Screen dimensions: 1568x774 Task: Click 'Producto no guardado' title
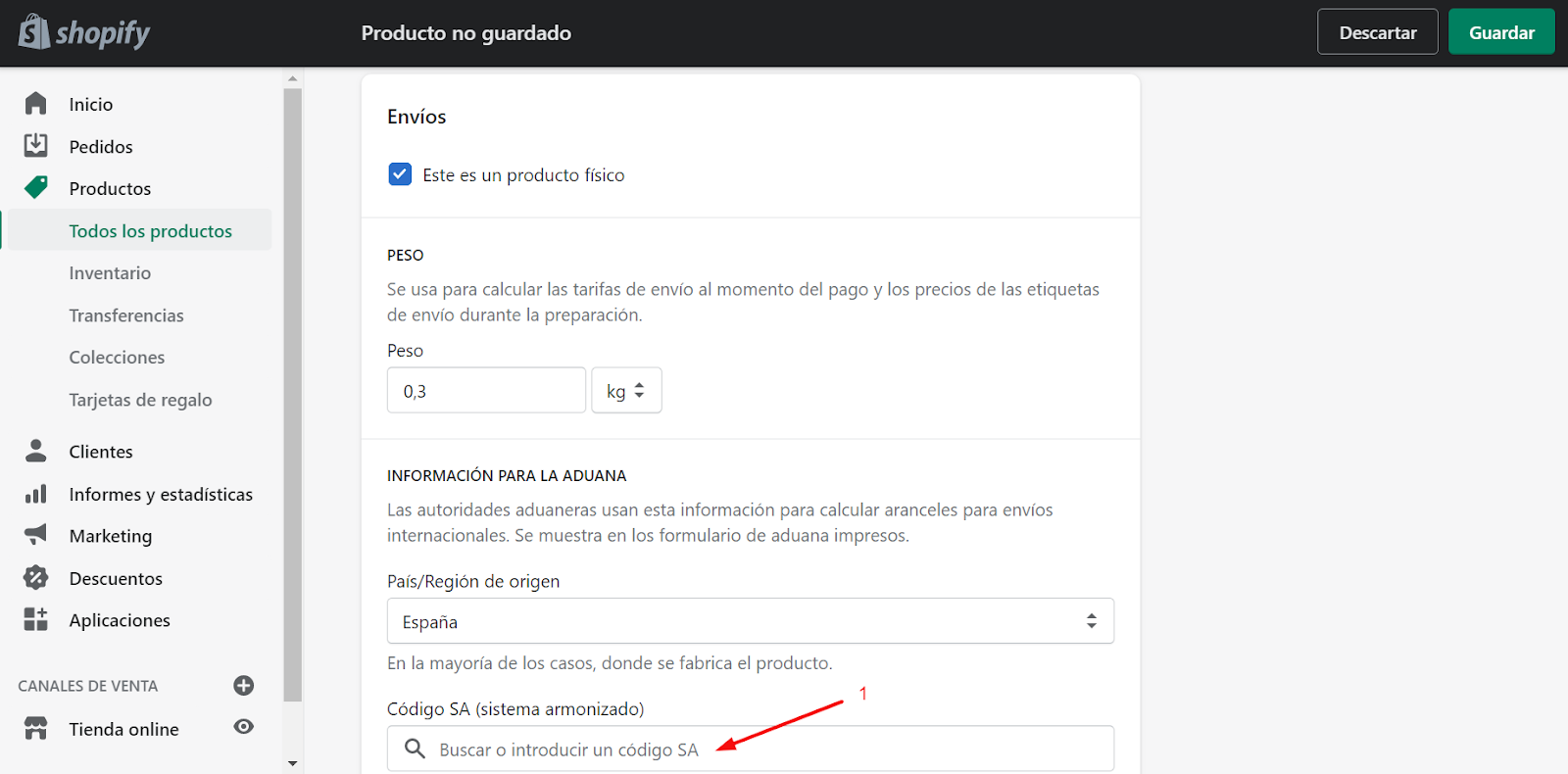click(x=466, y=32)
